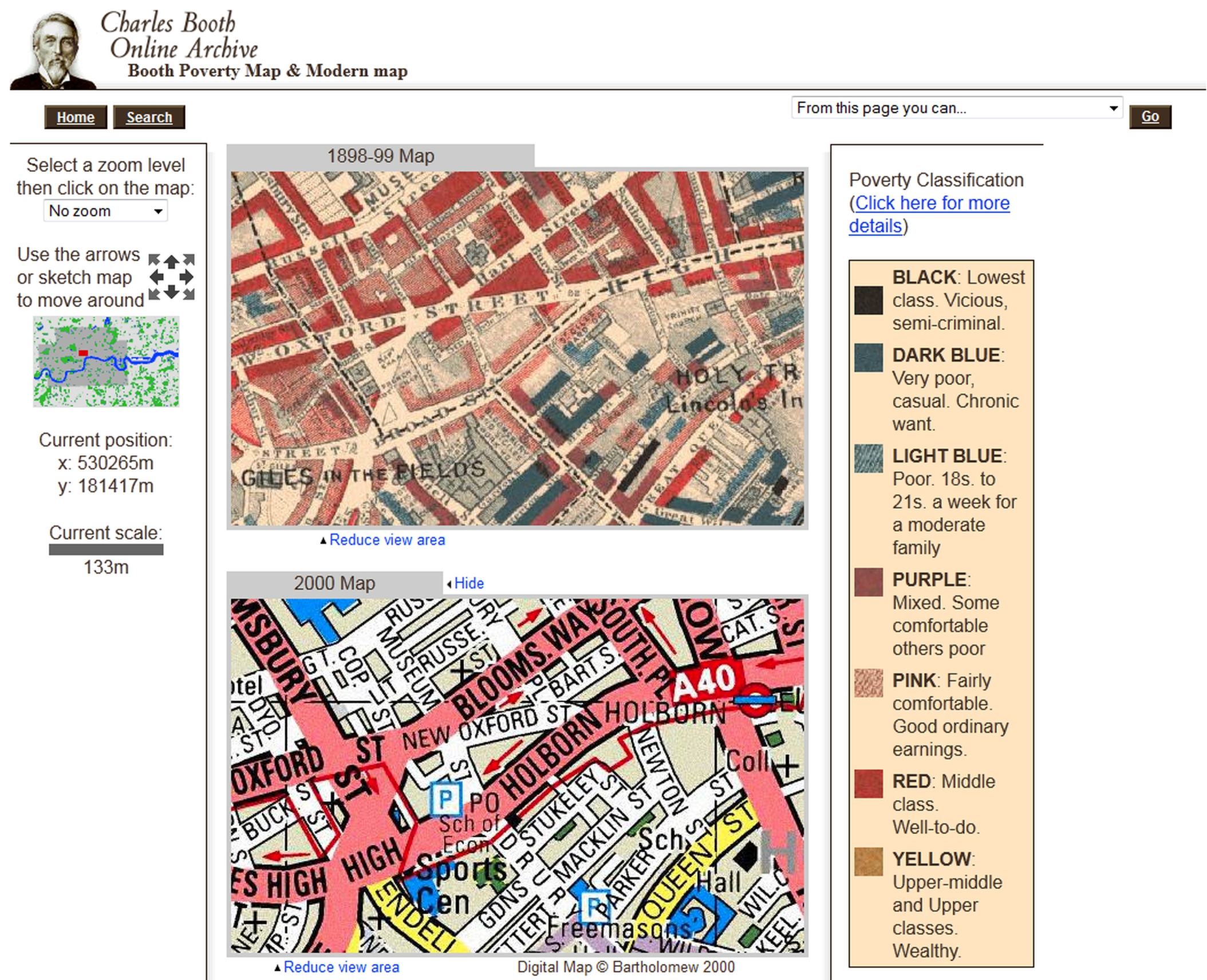
Task: Click the Dark Blue legend color swatch
Action: [869, 358]
